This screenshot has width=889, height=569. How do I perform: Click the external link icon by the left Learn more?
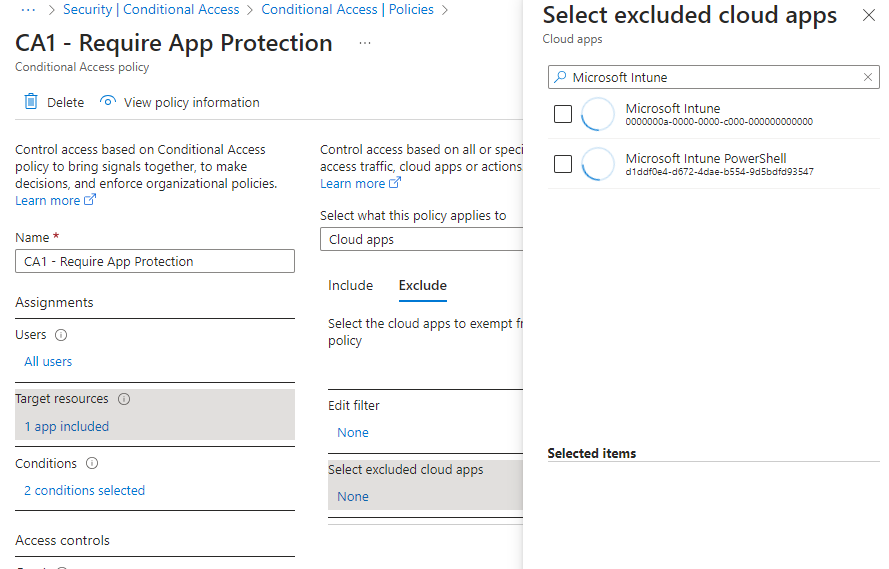click(x=90, y=200)
